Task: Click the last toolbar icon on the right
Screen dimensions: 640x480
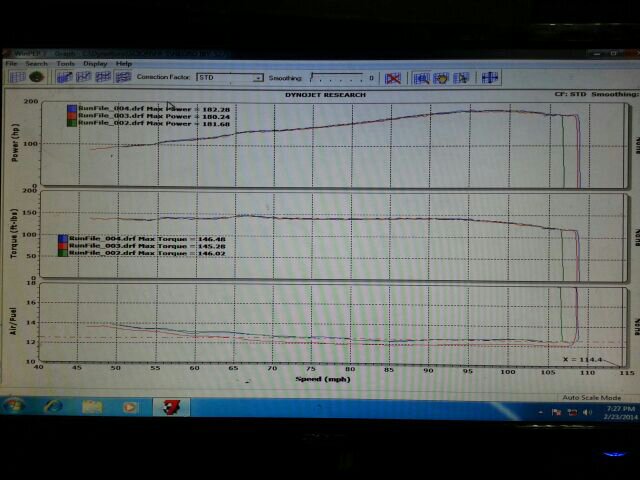Action: [489, 77]
